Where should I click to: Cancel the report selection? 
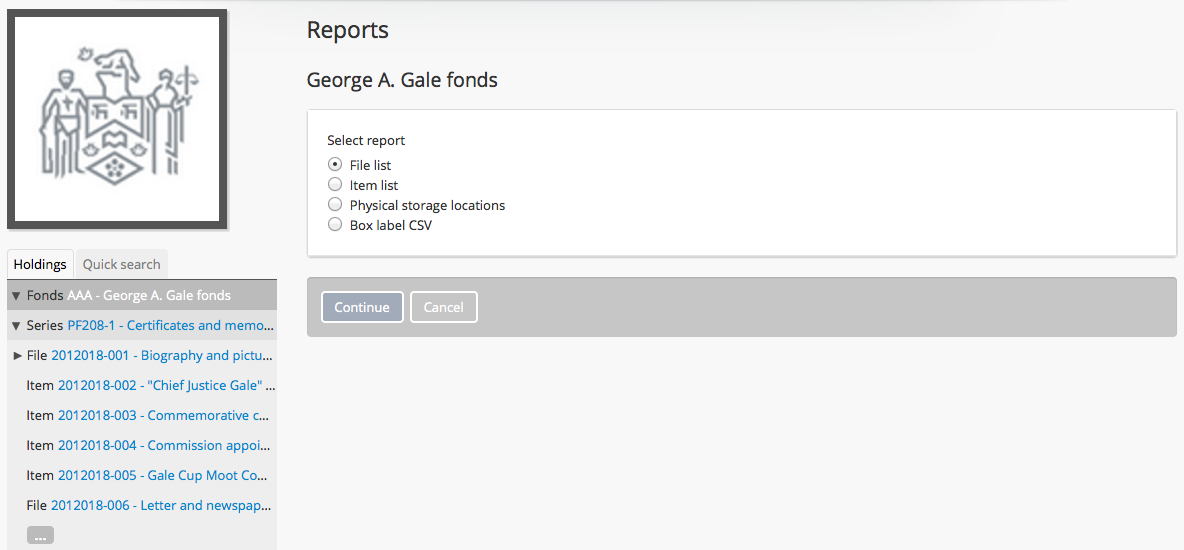443,307
